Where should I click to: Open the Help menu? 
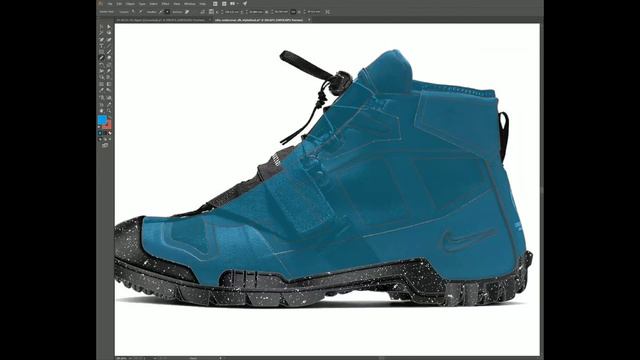(x=203, y=4)
